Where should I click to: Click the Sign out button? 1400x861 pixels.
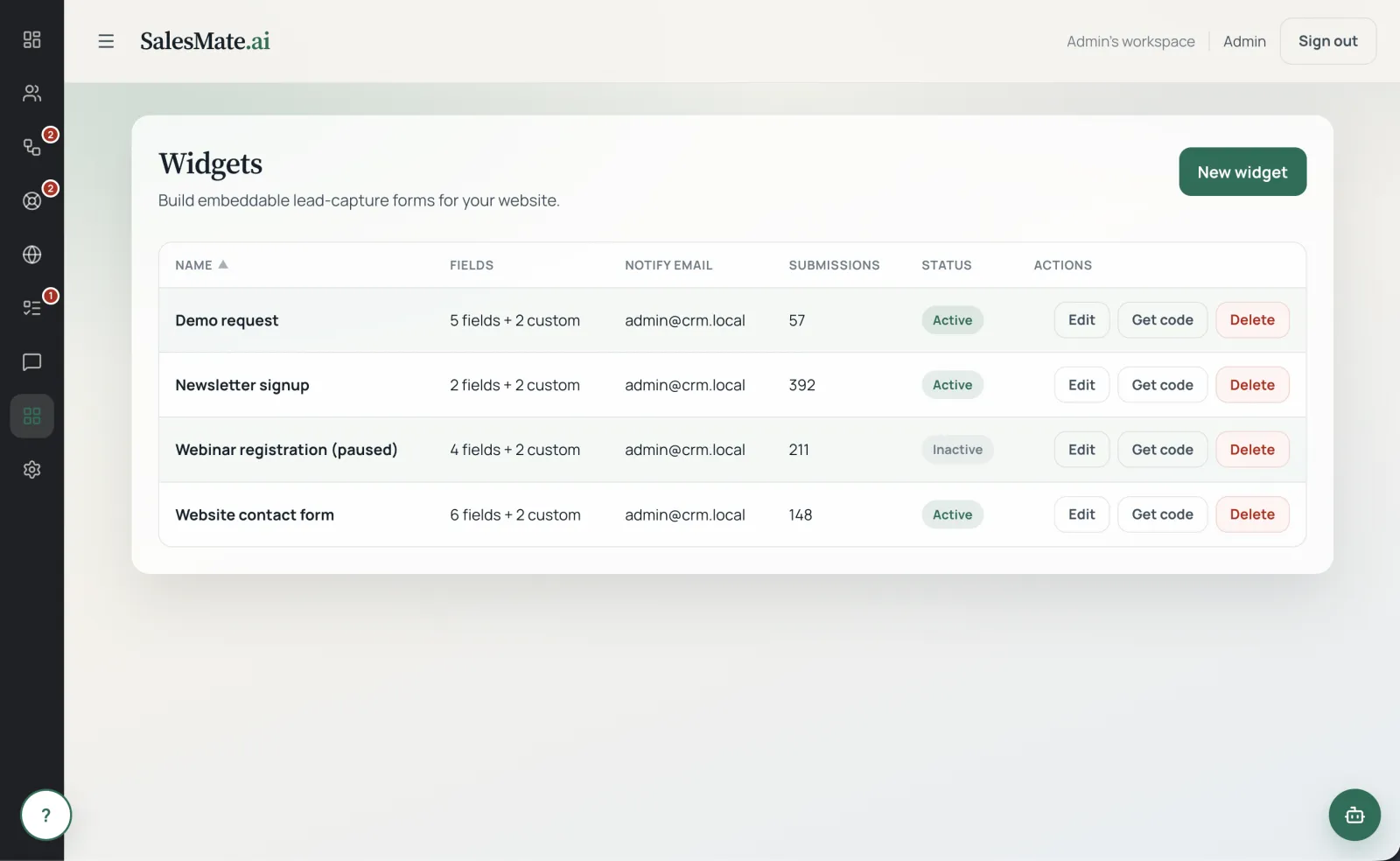click(x=1327, y=41)
